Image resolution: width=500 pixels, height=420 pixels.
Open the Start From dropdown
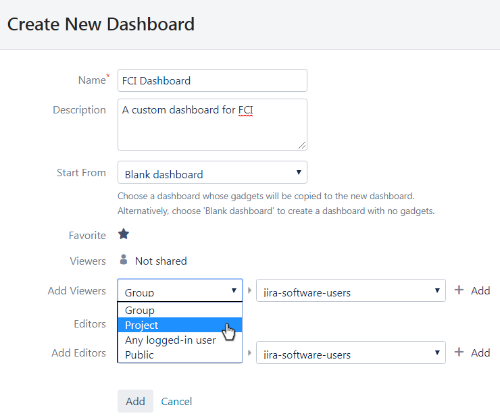coord(212,173)
